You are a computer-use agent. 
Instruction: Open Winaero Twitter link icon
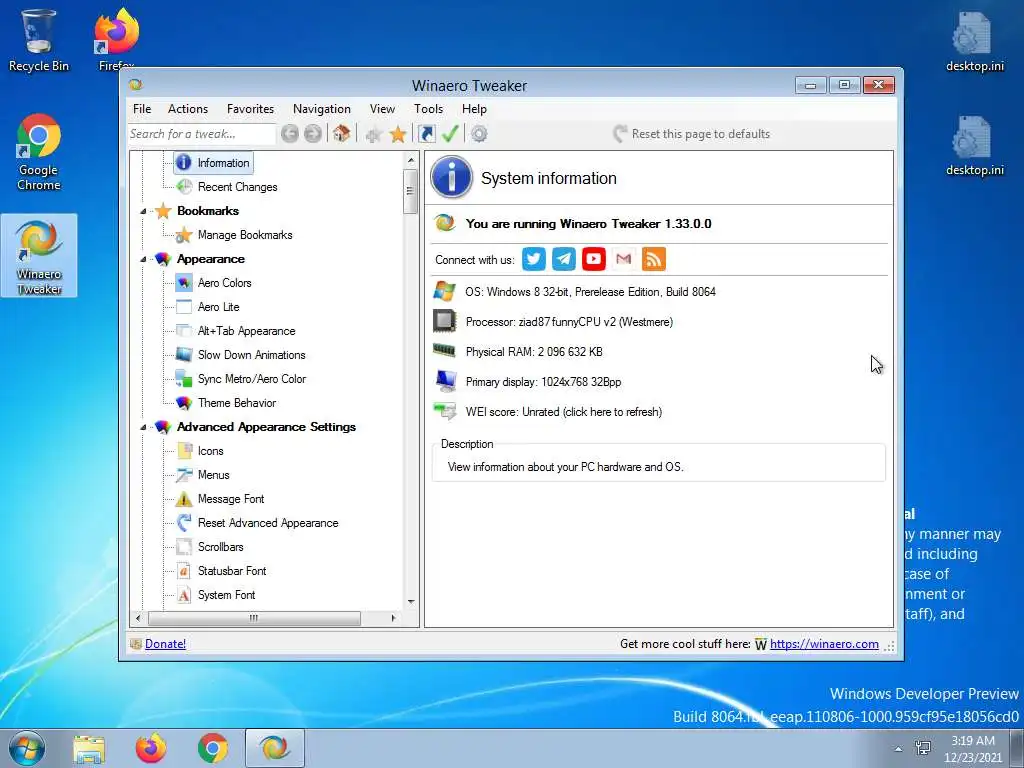tap(534, 259)
